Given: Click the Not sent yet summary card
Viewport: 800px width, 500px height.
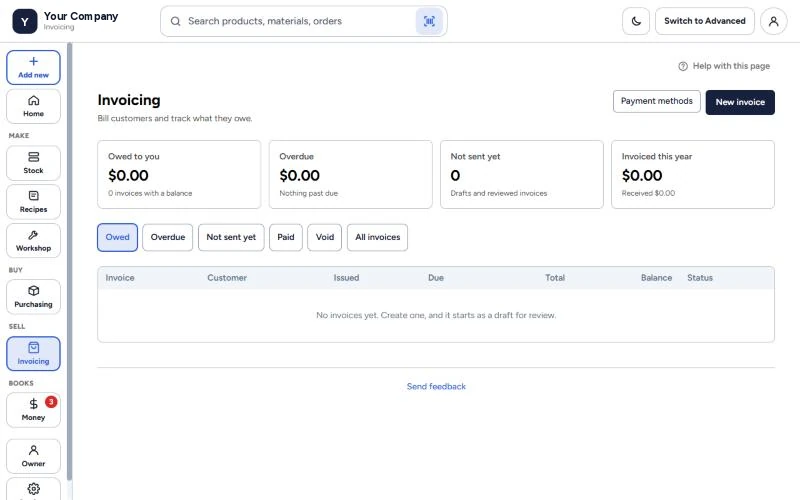Looking at the screenshot, I should (x=521, y=174).
